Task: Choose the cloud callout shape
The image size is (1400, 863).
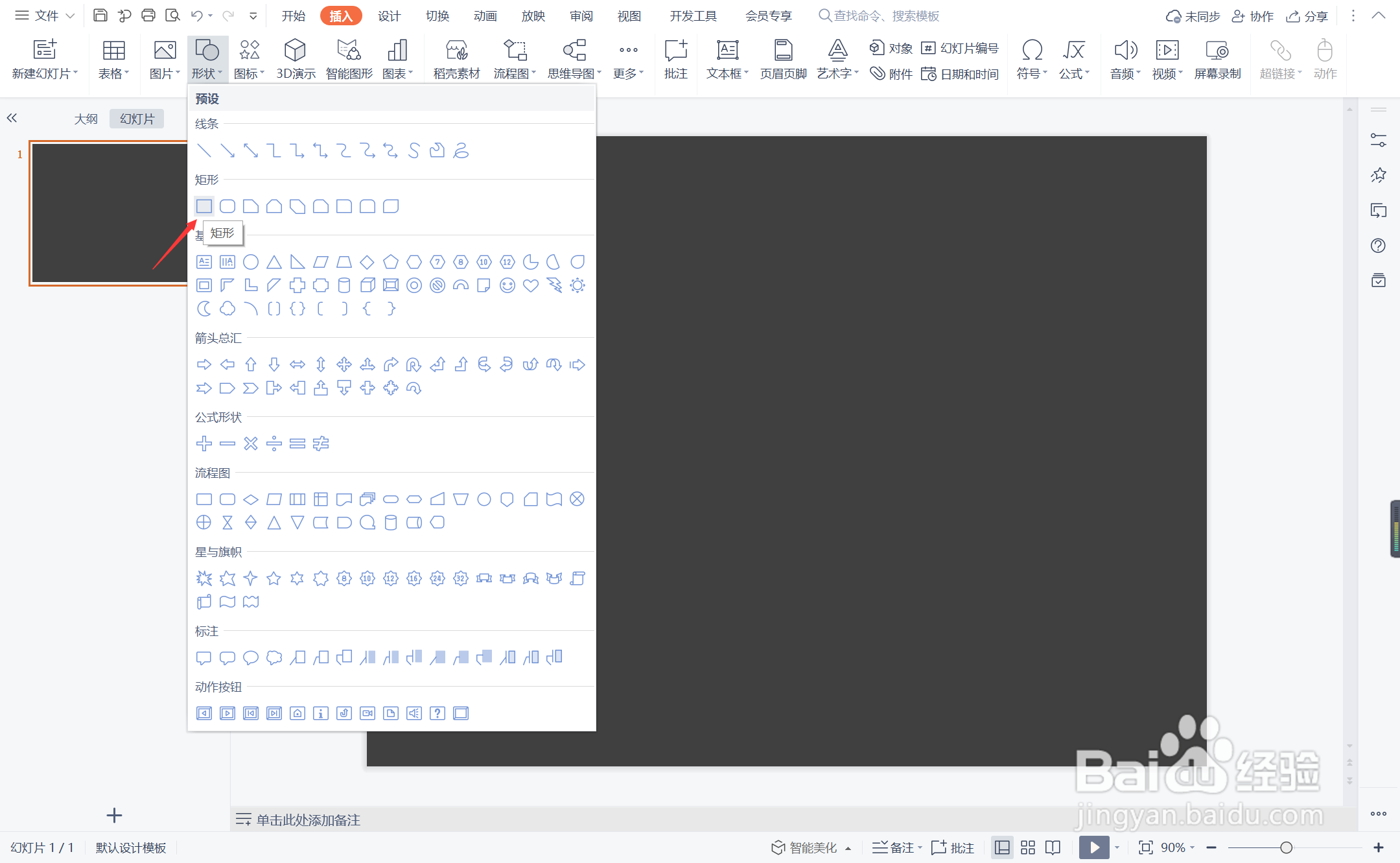Action: (x=274, y=657)
